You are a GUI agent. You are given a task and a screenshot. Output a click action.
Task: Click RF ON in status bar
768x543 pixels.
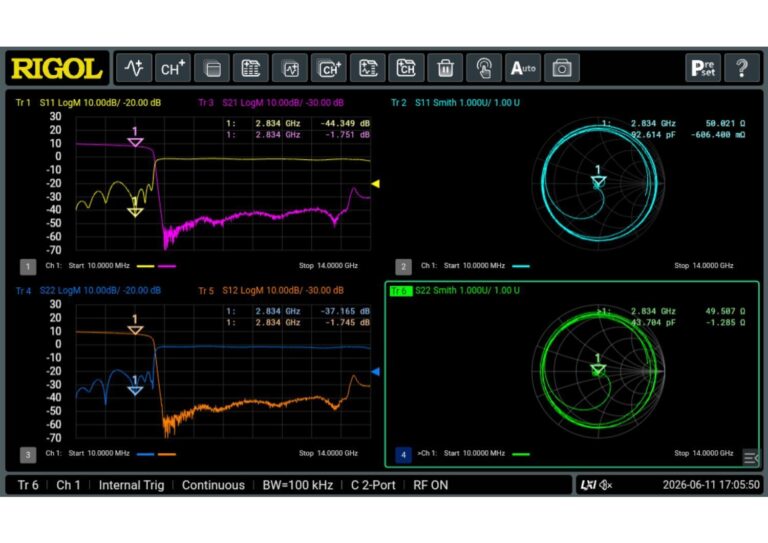tap(431, 485)
